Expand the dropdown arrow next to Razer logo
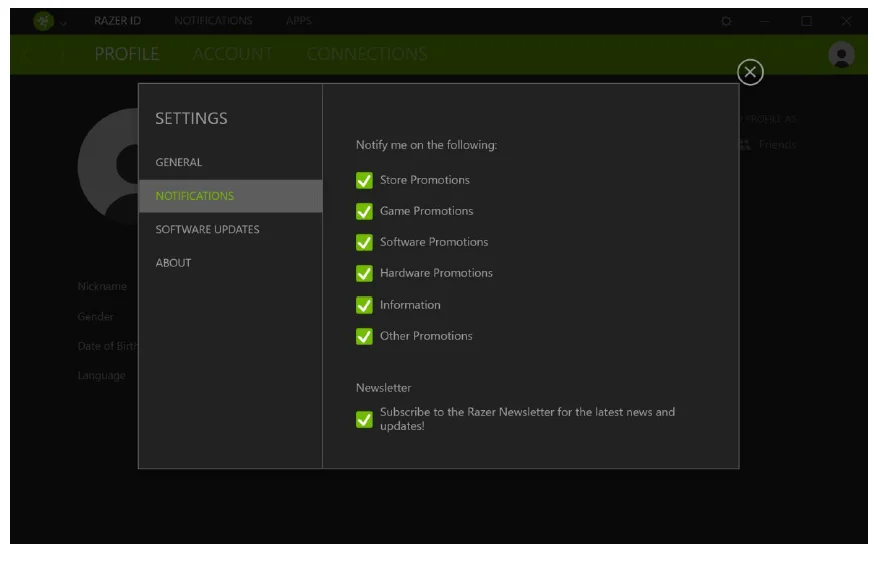 point(64,23)
